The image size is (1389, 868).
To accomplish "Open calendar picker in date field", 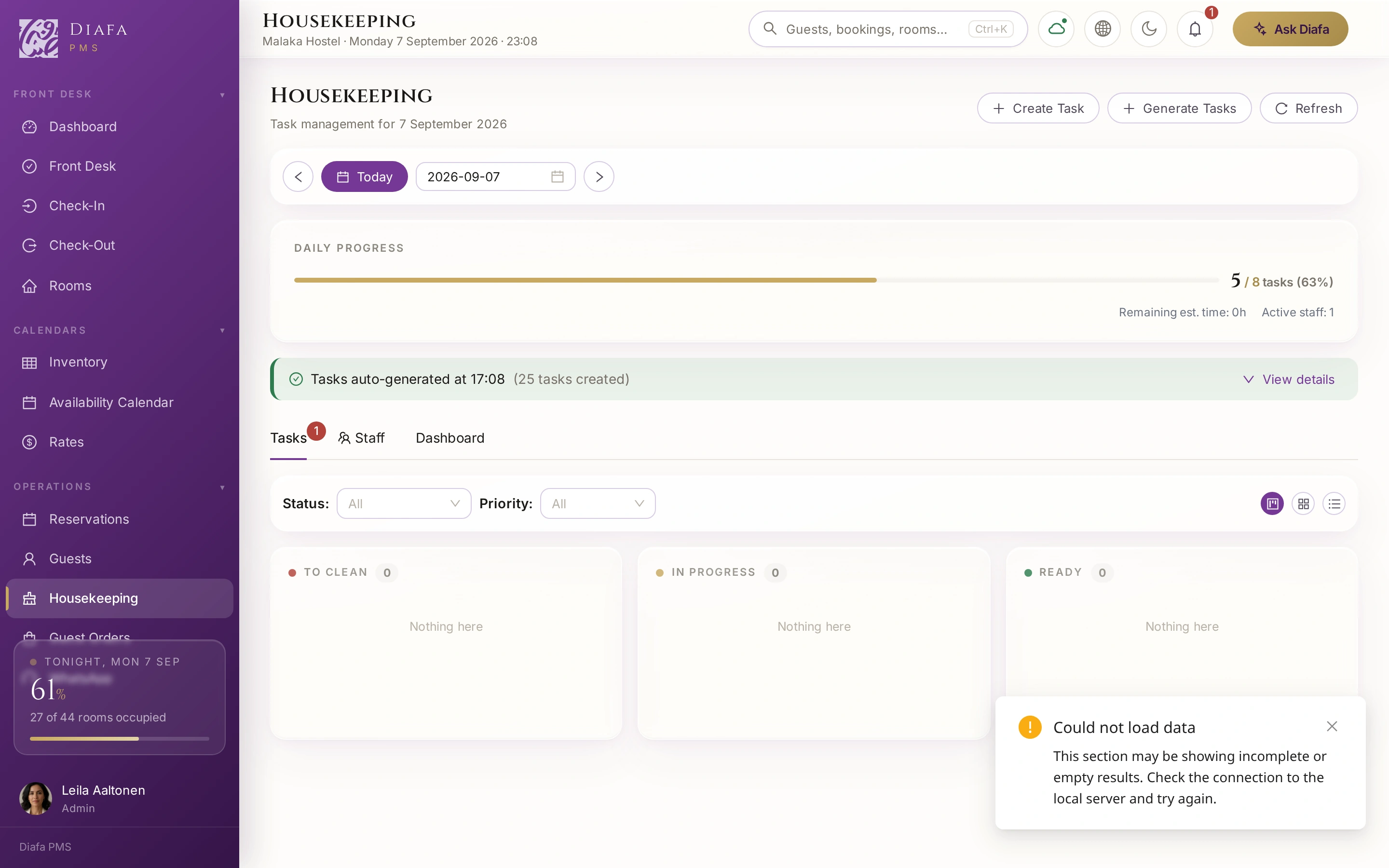I will (558, 177).
